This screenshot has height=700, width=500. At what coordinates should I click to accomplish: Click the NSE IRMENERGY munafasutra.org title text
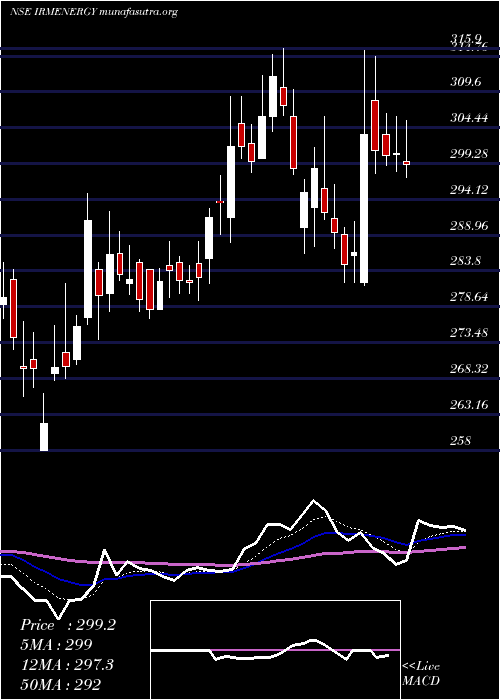94,12
